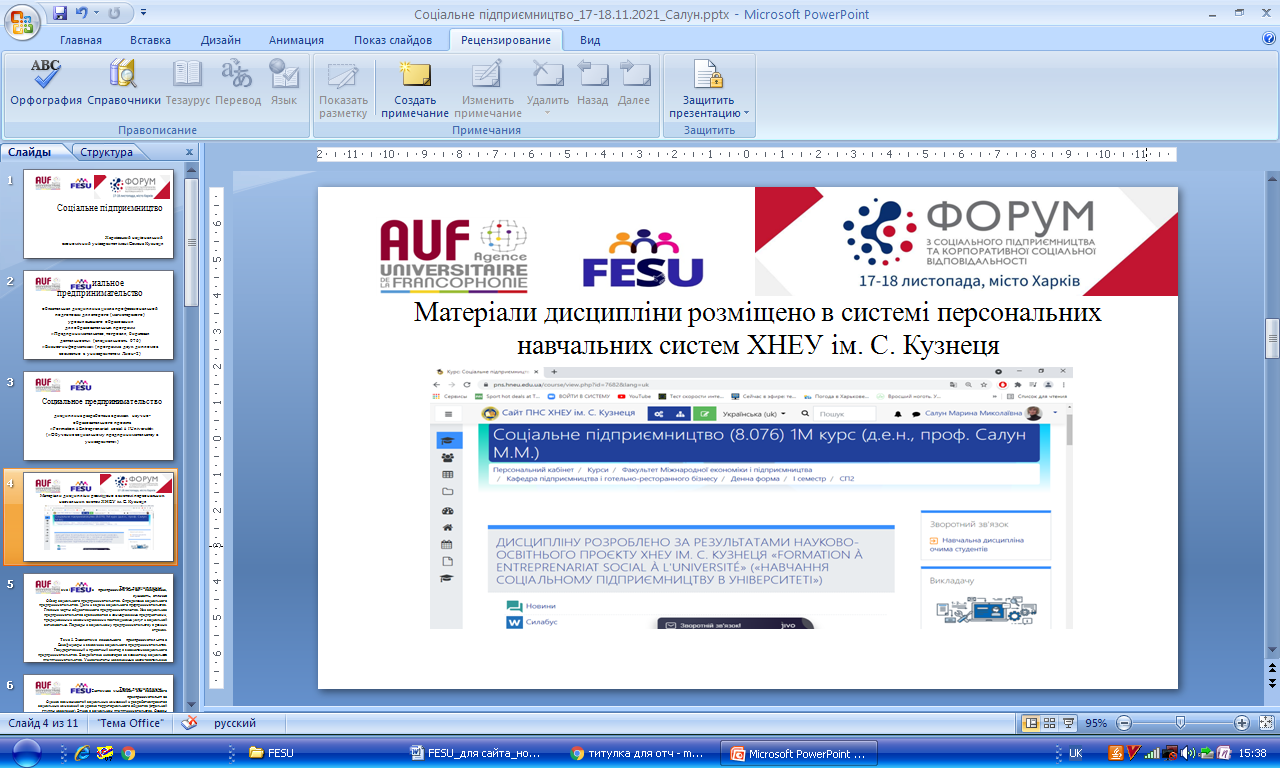Open the Анимация ribbon tab
The image size is (1280, 768).
(296, 40)
